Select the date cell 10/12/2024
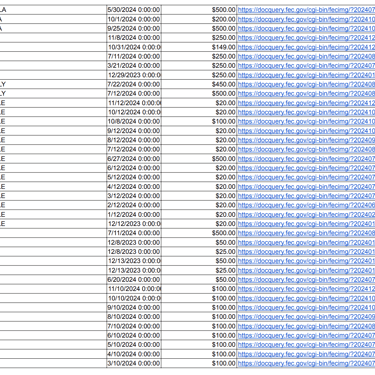The width and height of the screenshot is (375, 375). click(134, 112)
